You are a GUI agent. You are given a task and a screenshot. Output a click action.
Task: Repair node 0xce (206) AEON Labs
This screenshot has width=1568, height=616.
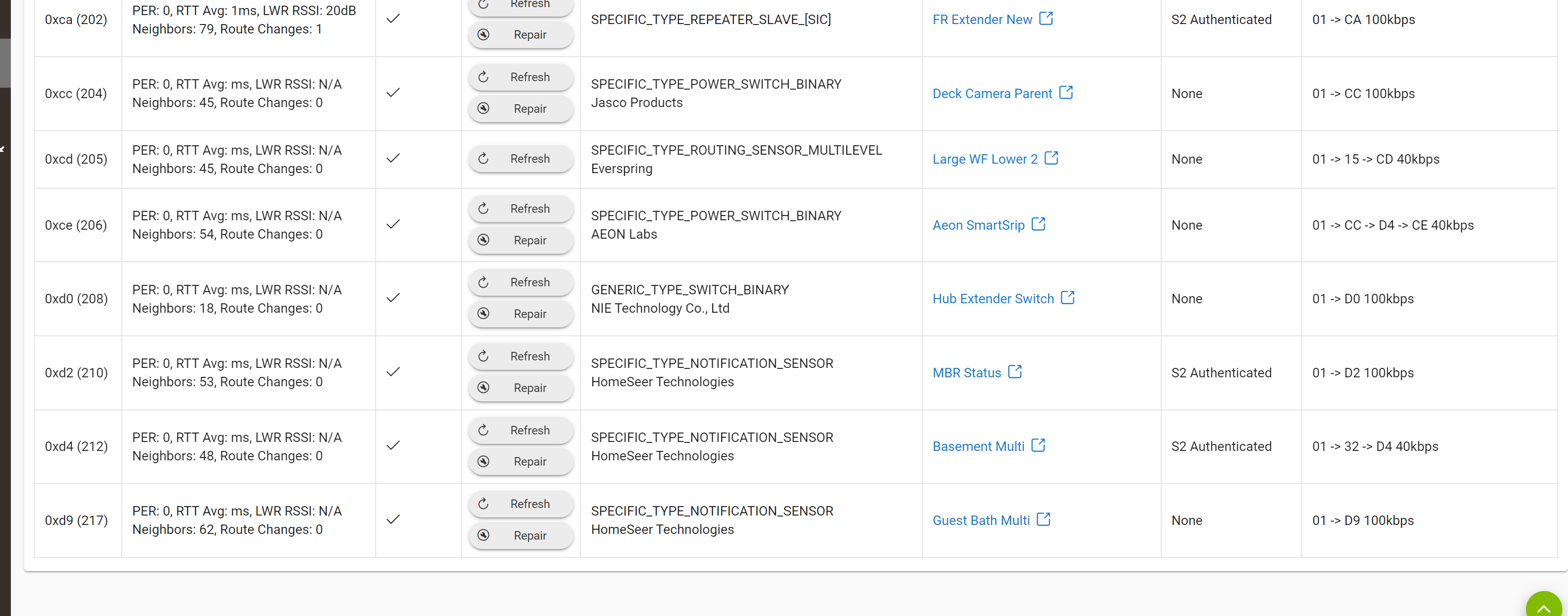pyautogui.click(x=521, y=240)
